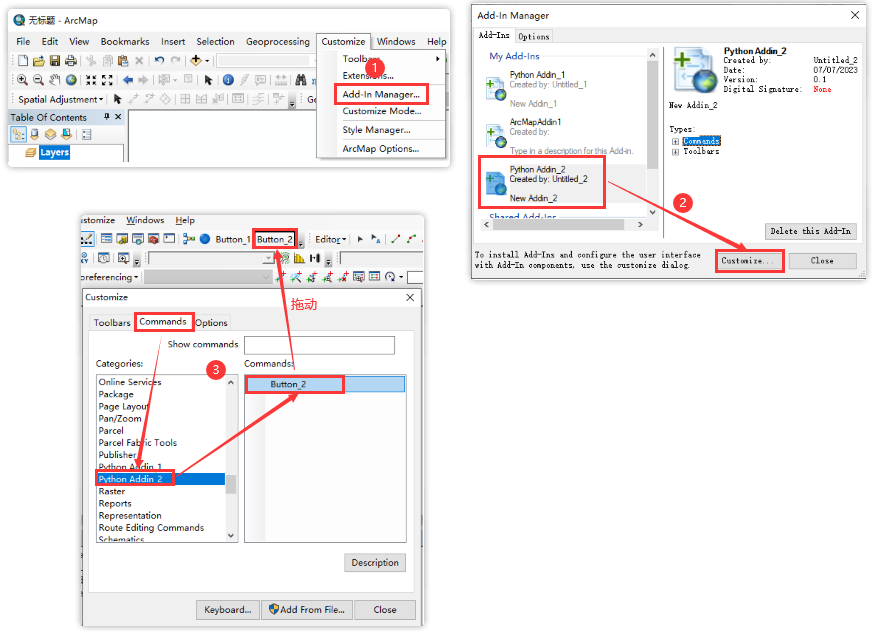Click Button_2 on the toolbar
872x631 pixels.
click(x=275, y=239)
